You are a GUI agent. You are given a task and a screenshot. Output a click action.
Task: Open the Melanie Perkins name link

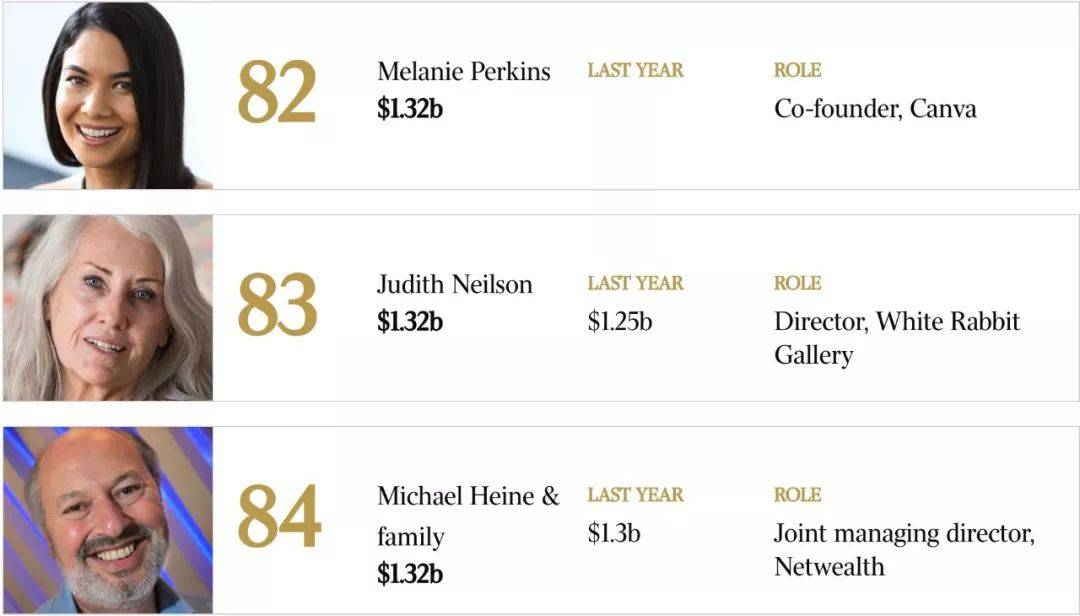464,72
